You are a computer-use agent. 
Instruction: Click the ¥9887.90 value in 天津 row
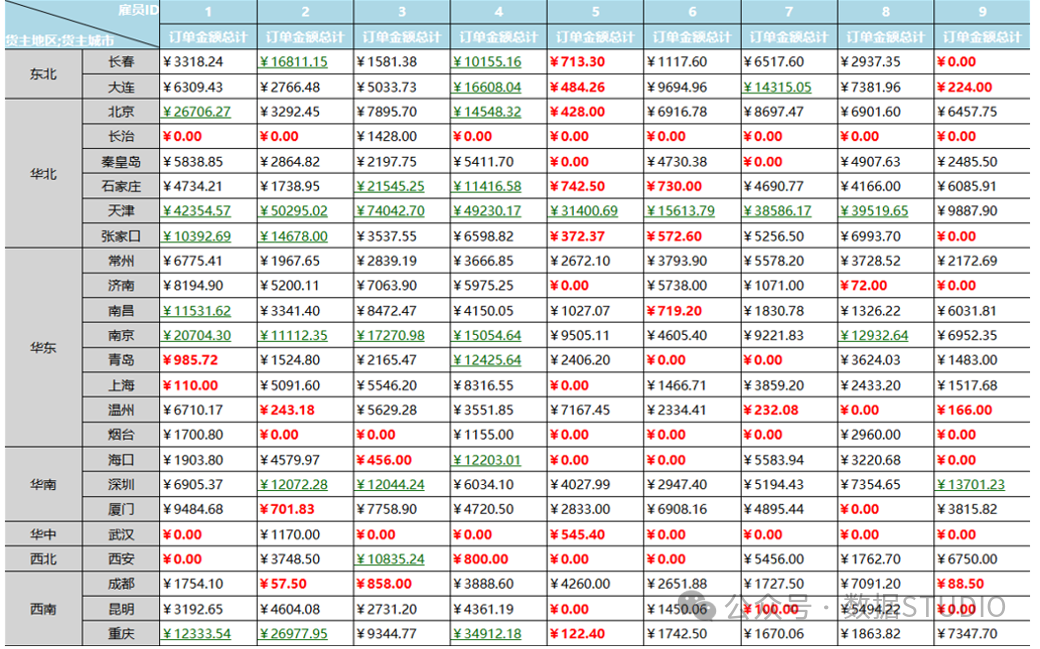click(x=967, y=211)
